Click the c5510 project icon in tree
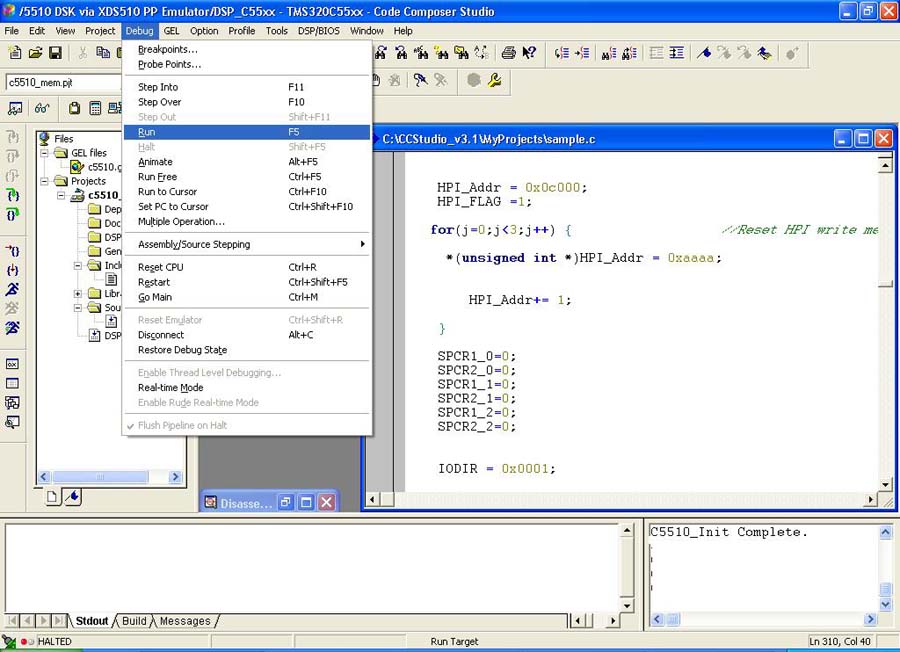This screenshot has height=652, width=900. click(x=77, y=195)
